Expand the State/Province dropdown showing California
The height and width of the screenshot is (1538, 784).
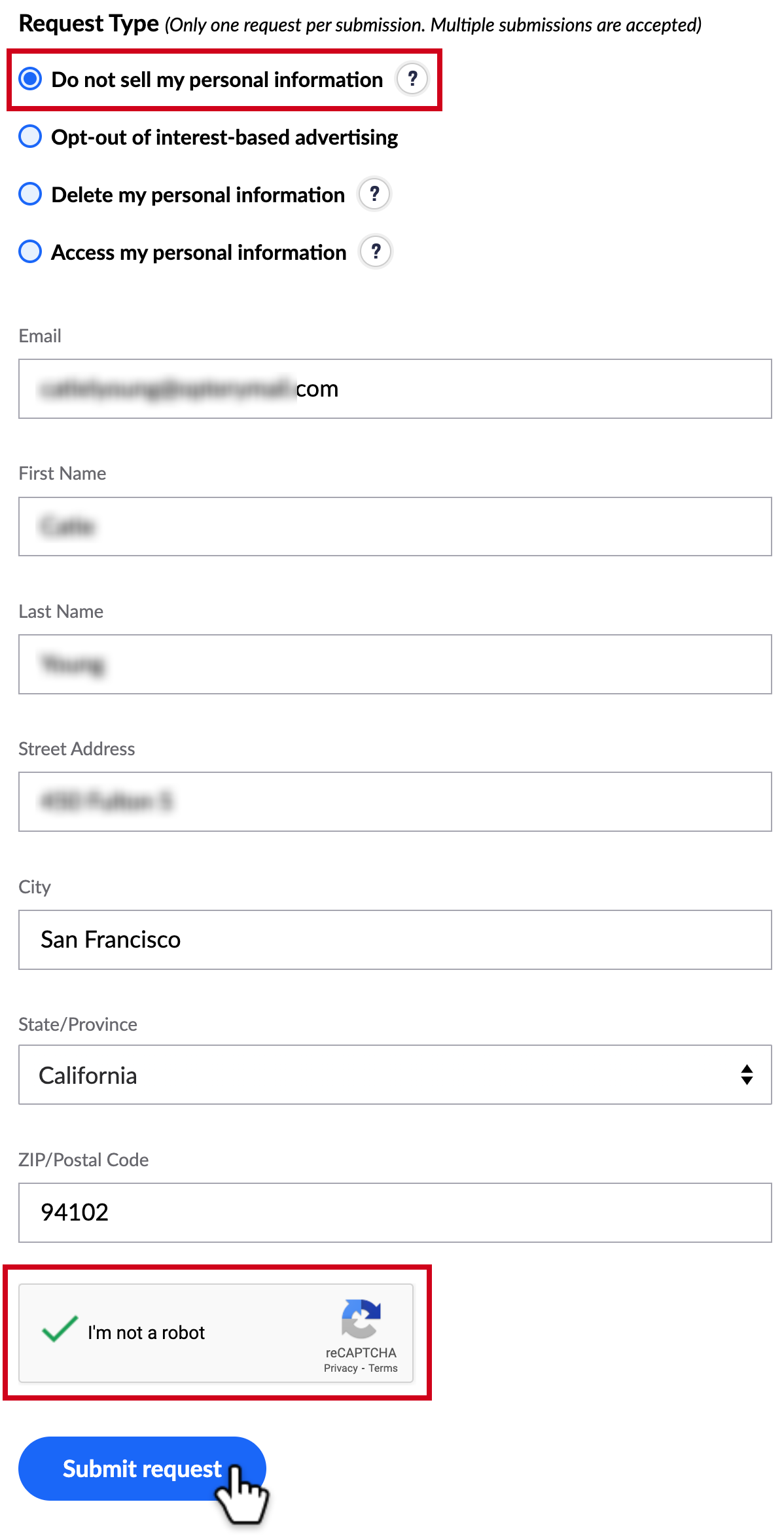tap(395, 1075)
